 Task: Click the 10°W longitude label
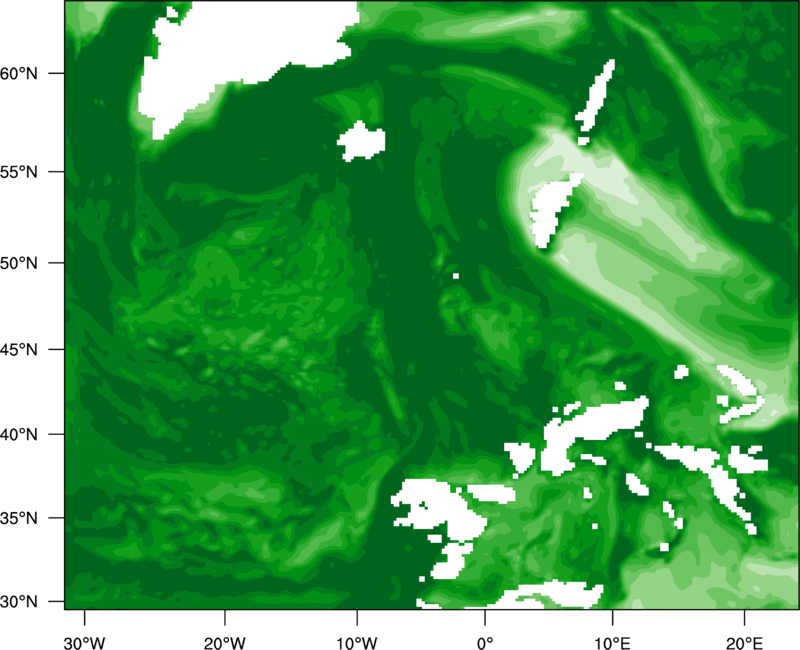(x=357, y=643)
